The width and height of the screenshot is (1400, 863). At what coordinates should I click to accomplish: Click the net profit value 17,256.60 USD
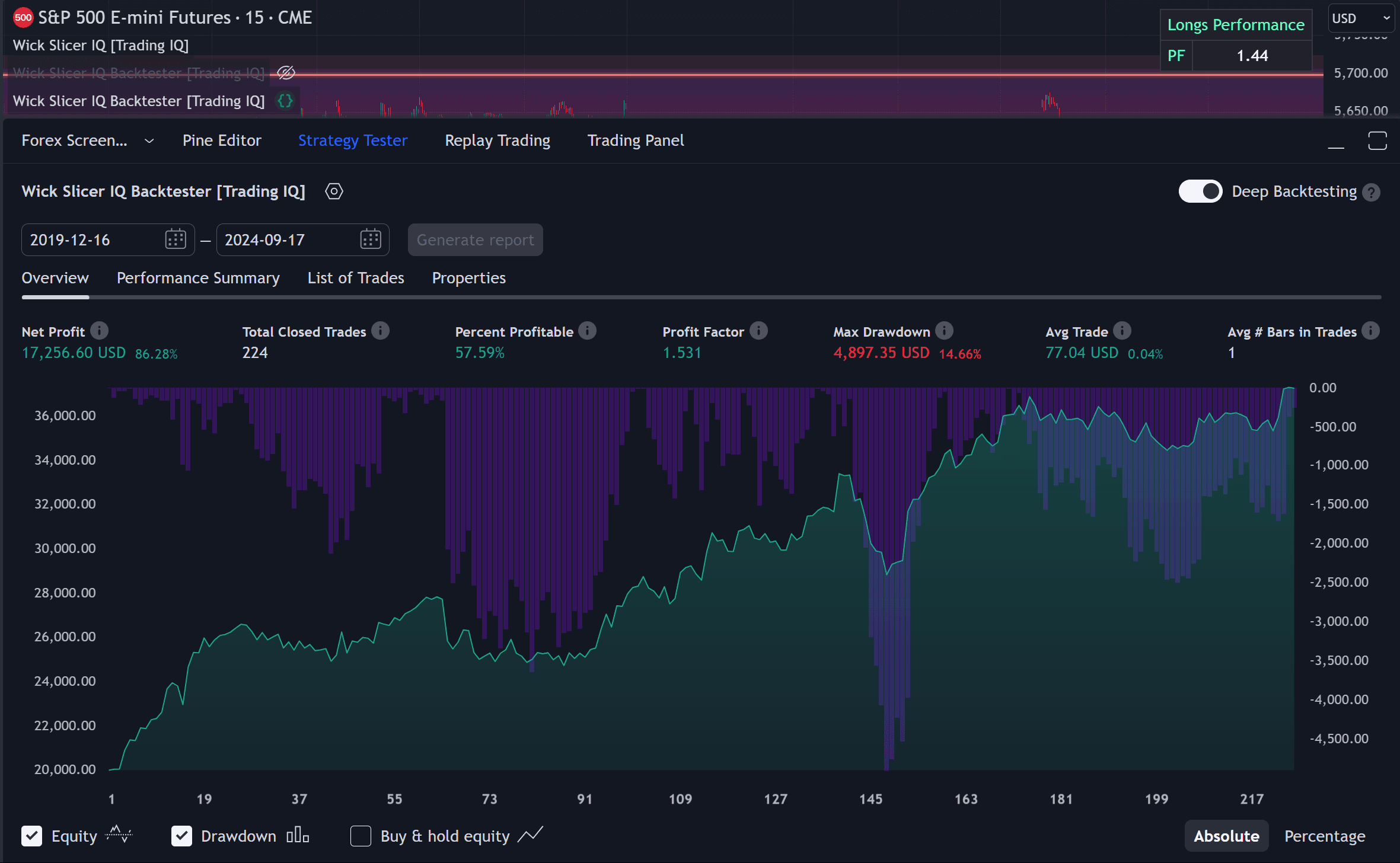pos(74,353)
